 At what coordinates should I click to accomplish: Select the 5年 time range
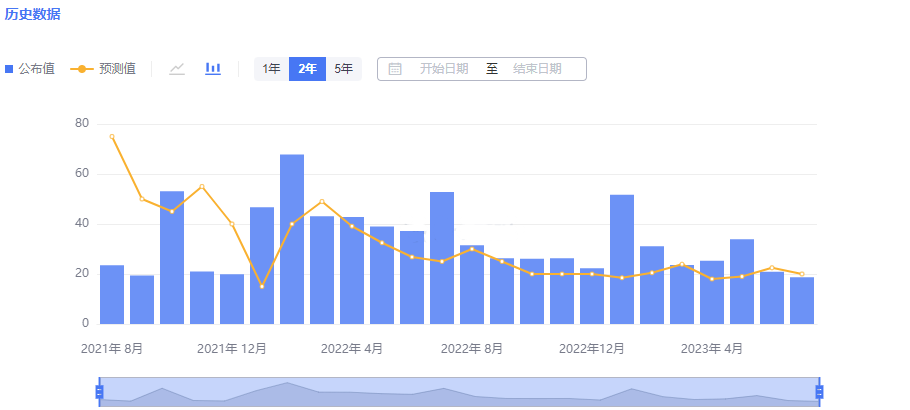pos(343,69)
